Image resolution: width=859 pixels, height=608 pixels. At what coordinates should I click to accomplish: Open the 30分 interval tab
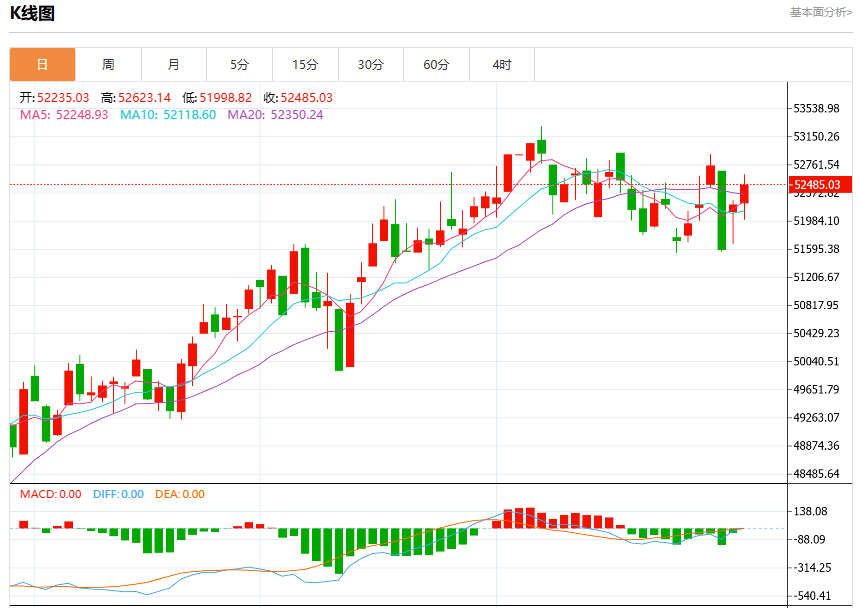click(371, 65)
